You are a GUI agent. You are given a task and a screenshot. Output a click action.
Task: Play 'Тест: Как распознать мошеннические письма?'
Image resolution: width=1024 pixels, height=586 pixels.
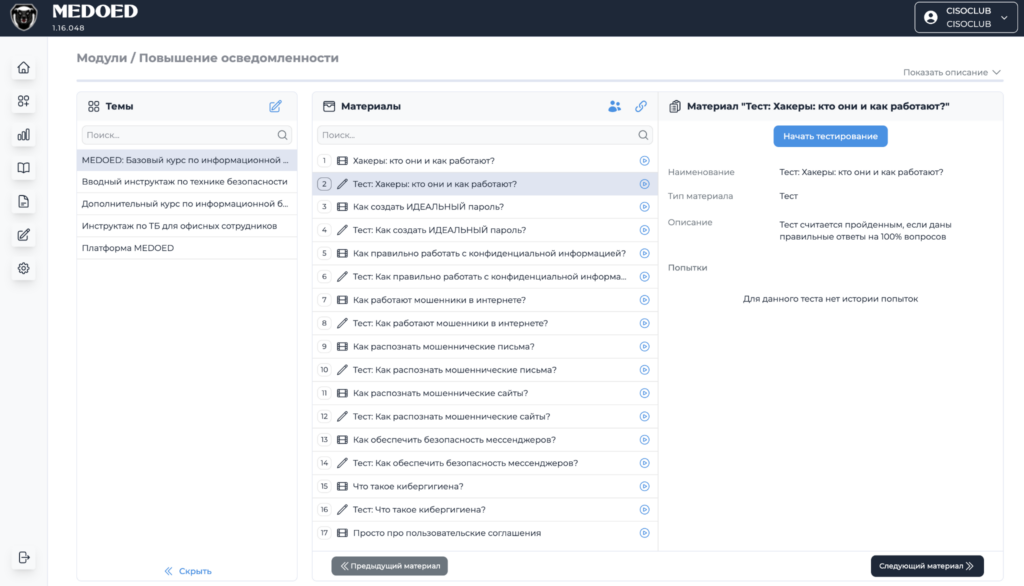click(x=645, y=370)
